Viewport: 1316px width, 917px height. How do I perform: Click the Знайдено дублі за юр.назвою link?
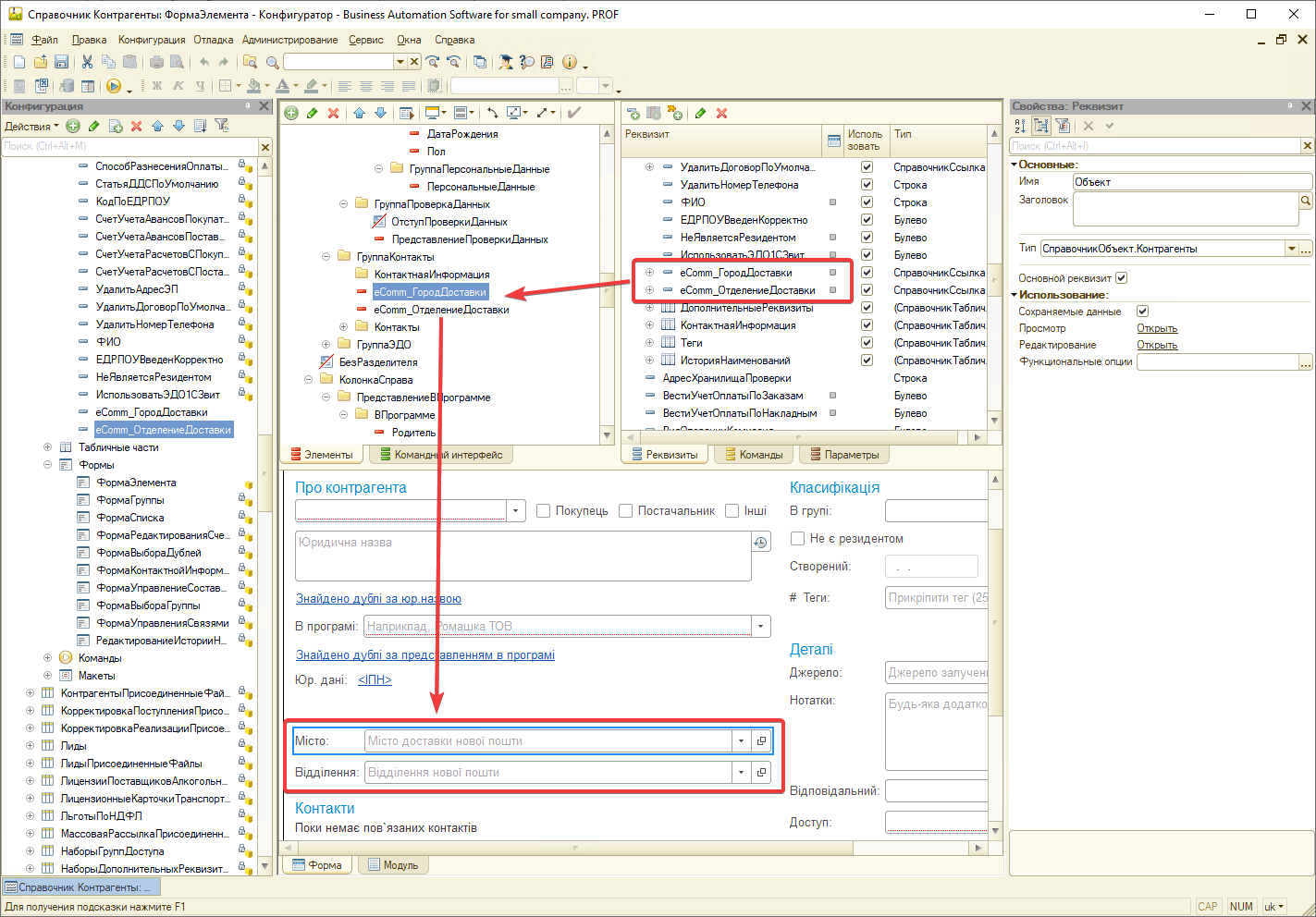pyautogui.click(x=378, y=599)
